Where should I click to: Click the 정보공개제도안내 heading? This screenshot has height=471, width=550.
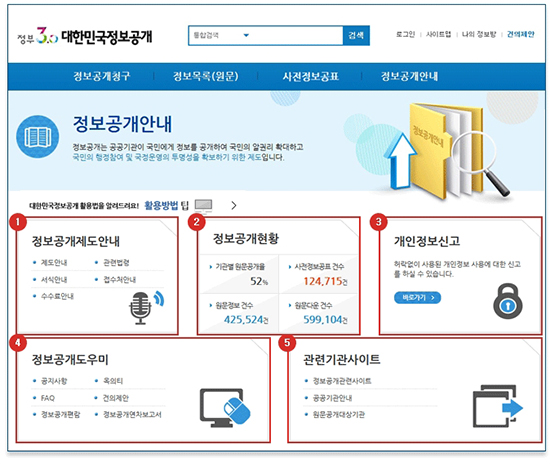(76, 241)
